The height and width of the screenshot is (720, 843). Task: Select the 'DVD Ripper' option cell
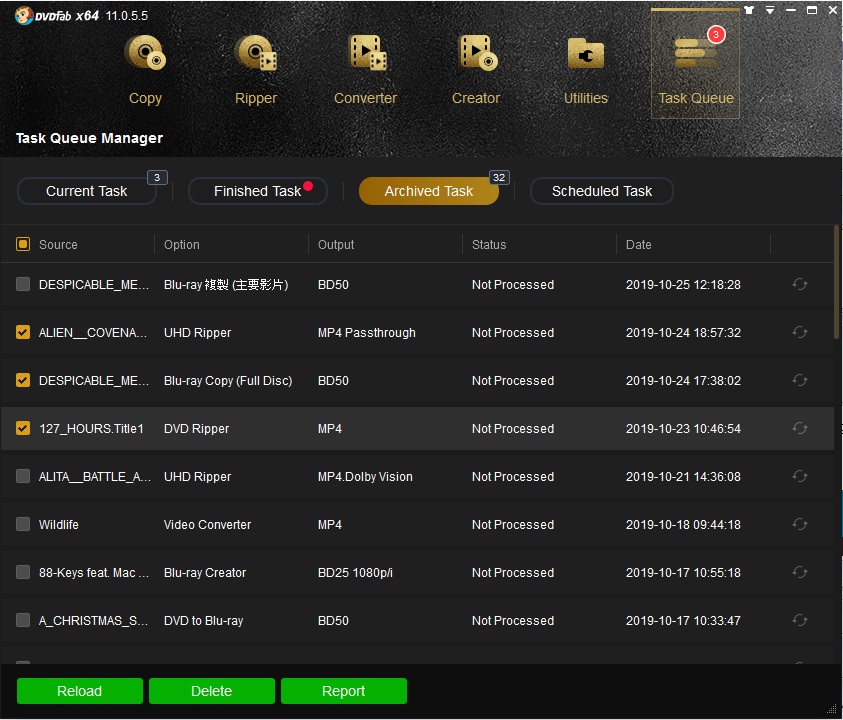pyautogui.click(x=196, y=429)
